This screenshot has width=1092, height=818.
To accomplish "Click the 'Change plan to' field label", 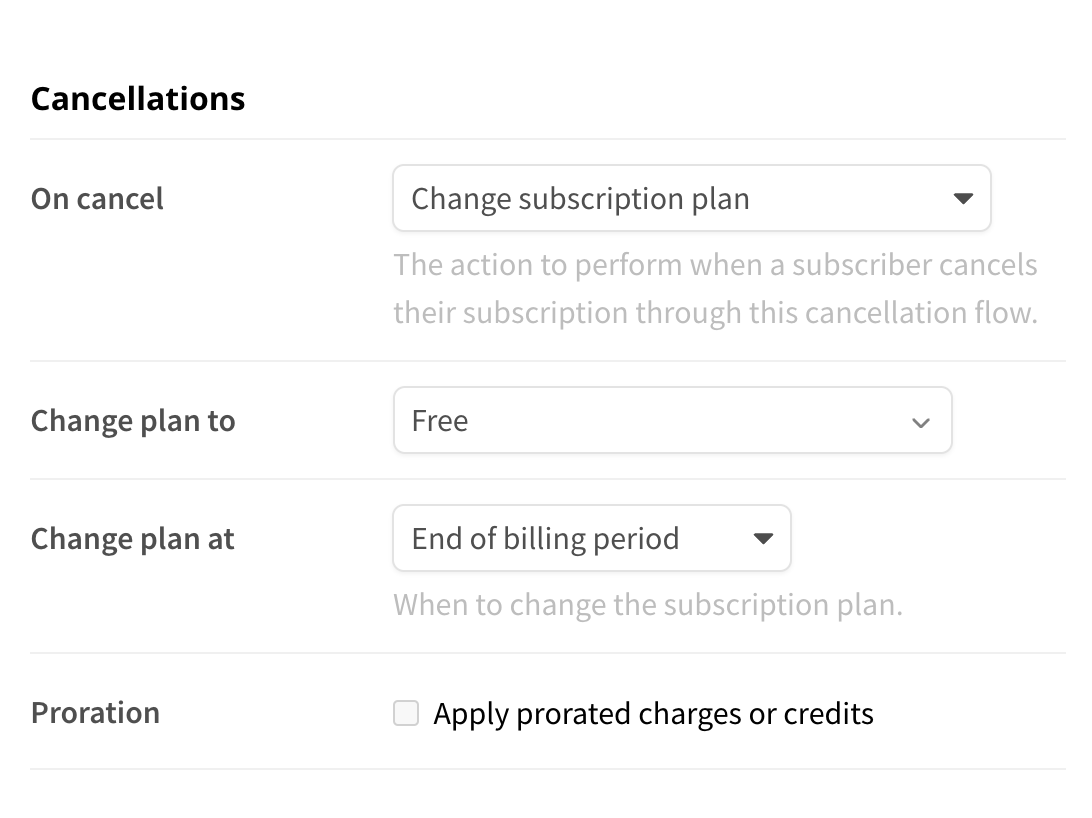I will (x=133, y=421).
